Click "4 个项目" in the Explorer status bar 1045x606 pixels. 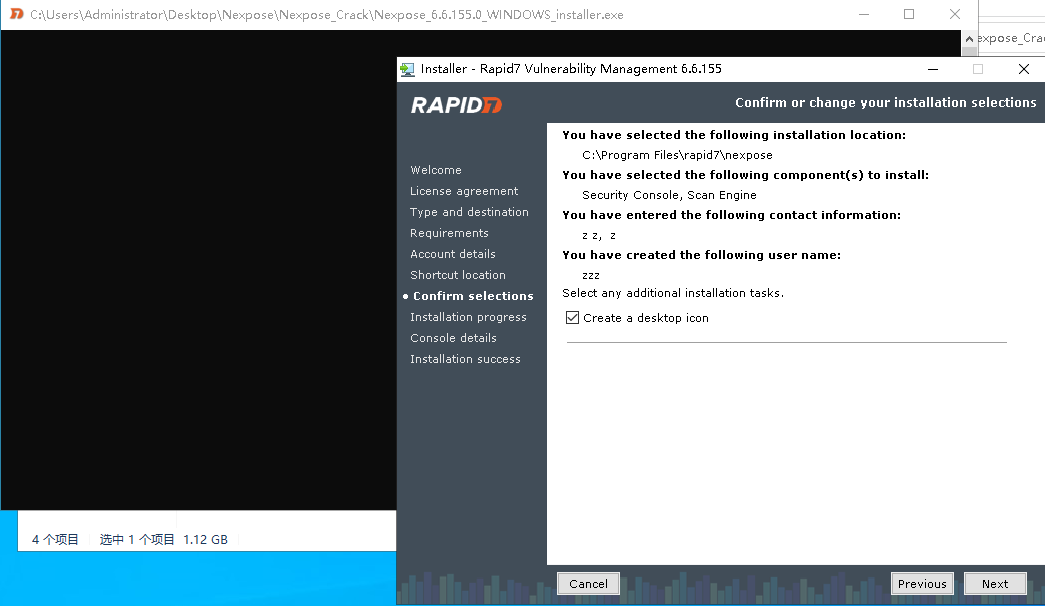tap(55, 539)
